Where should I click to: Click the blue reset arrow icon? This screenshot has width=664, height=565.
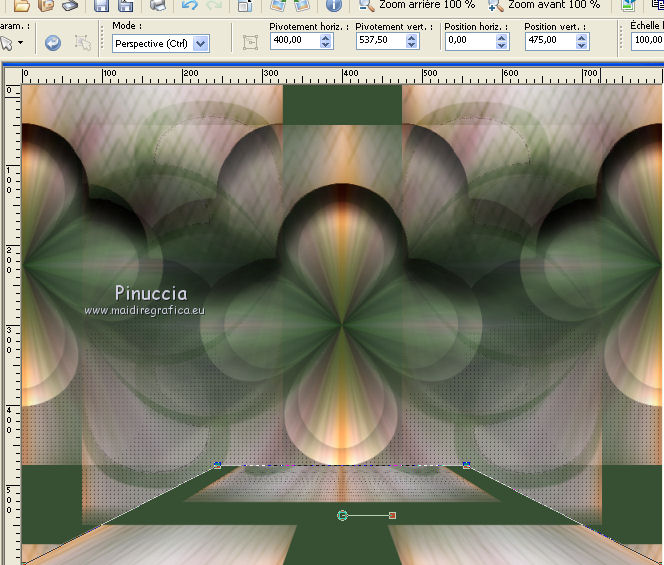[x=53, y=43]
